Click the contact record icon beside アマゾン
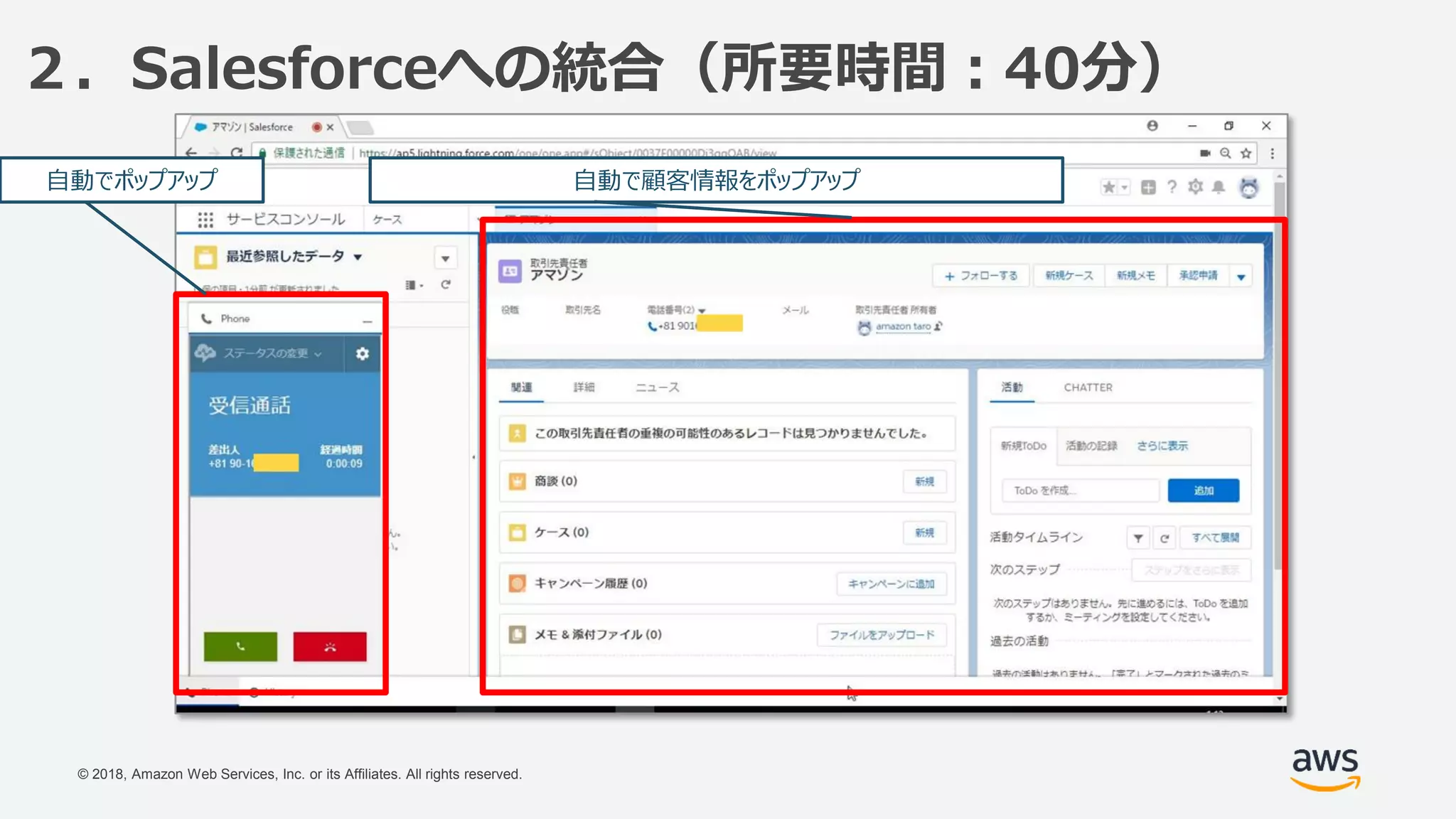 click(x=510, y=271)
